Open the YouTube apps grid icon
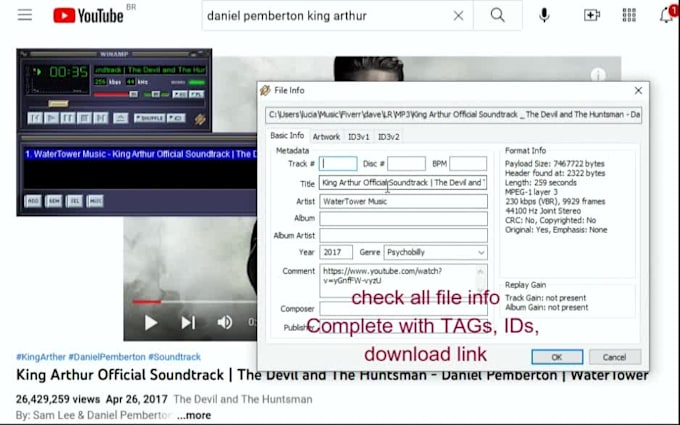This screenshot has height=425, width=680. click(x=629, y=16)
